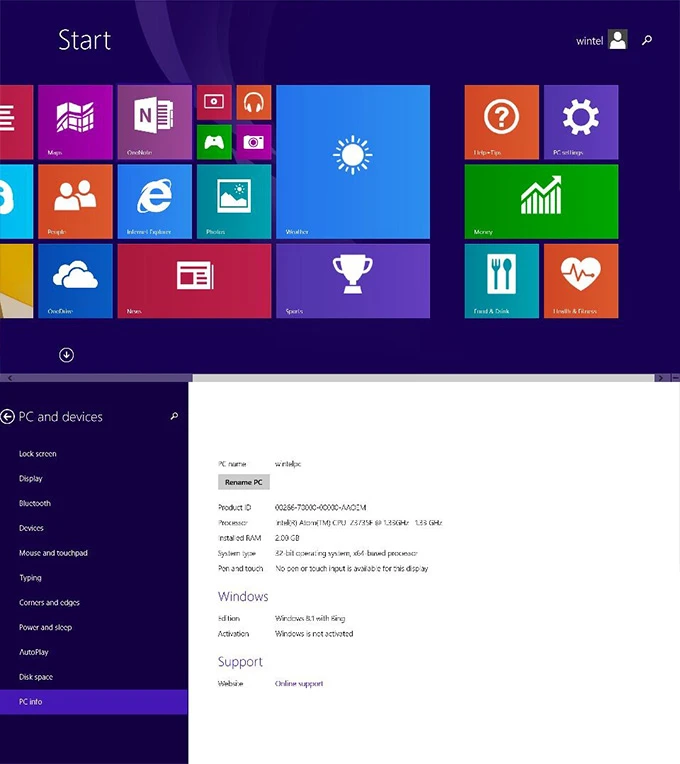Click the Windows 8.1 with Bing edition text
This screenshot has height=764, width=680.
coord(310,618)
